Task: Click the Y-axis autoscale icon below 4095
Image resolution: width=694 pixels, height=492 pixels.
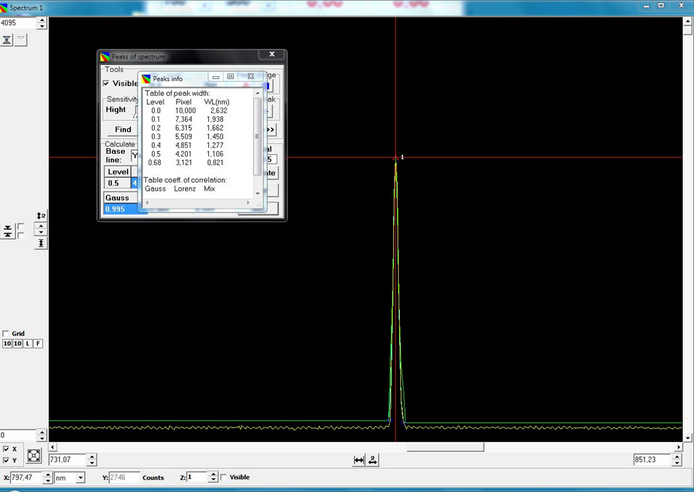Action: (x=7, y=39)
